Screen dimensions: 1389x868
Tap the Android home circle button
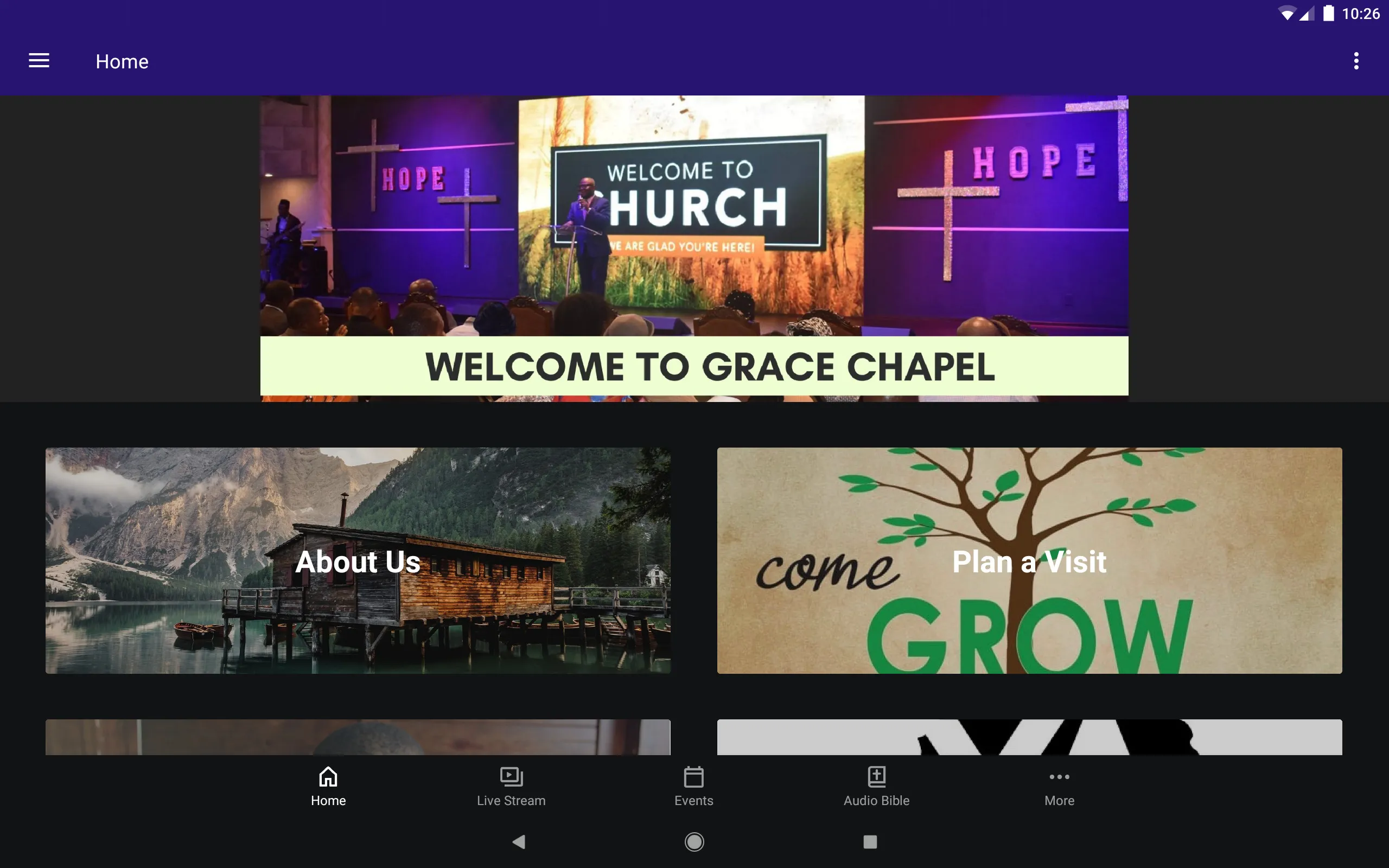[x=694, y=841]
